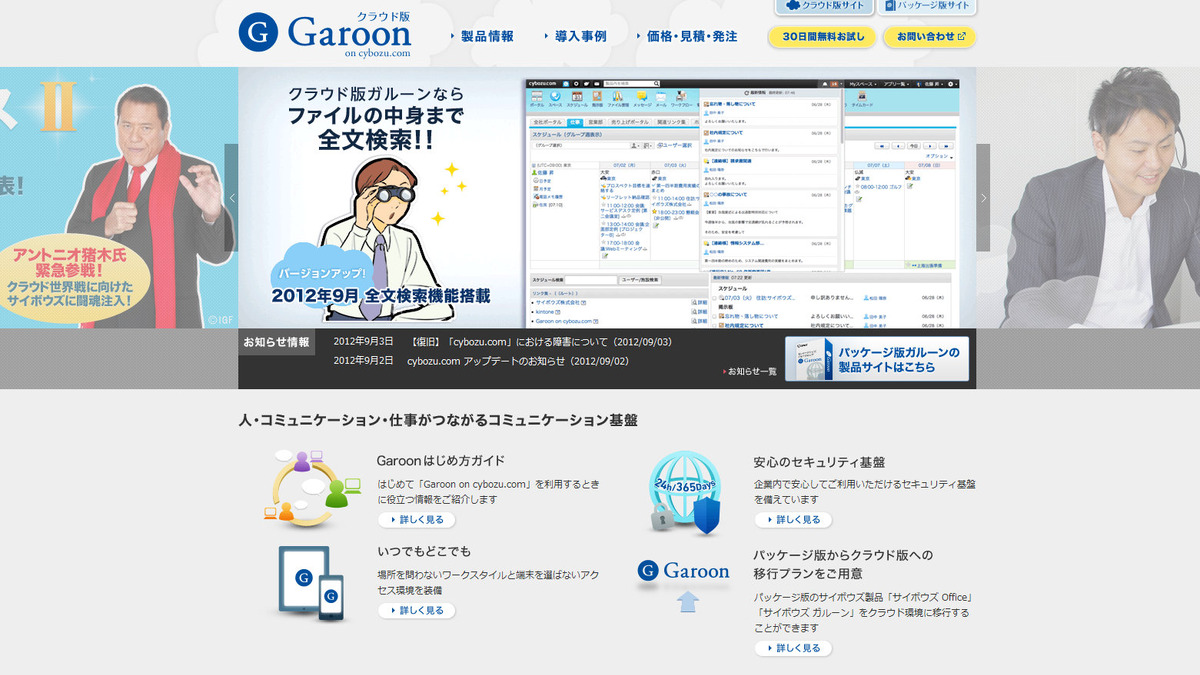The height and width of the screenshot is (675, 1200).
Task: Click 詳しく見る under いつでもどこでも
Action: (416, 610)
